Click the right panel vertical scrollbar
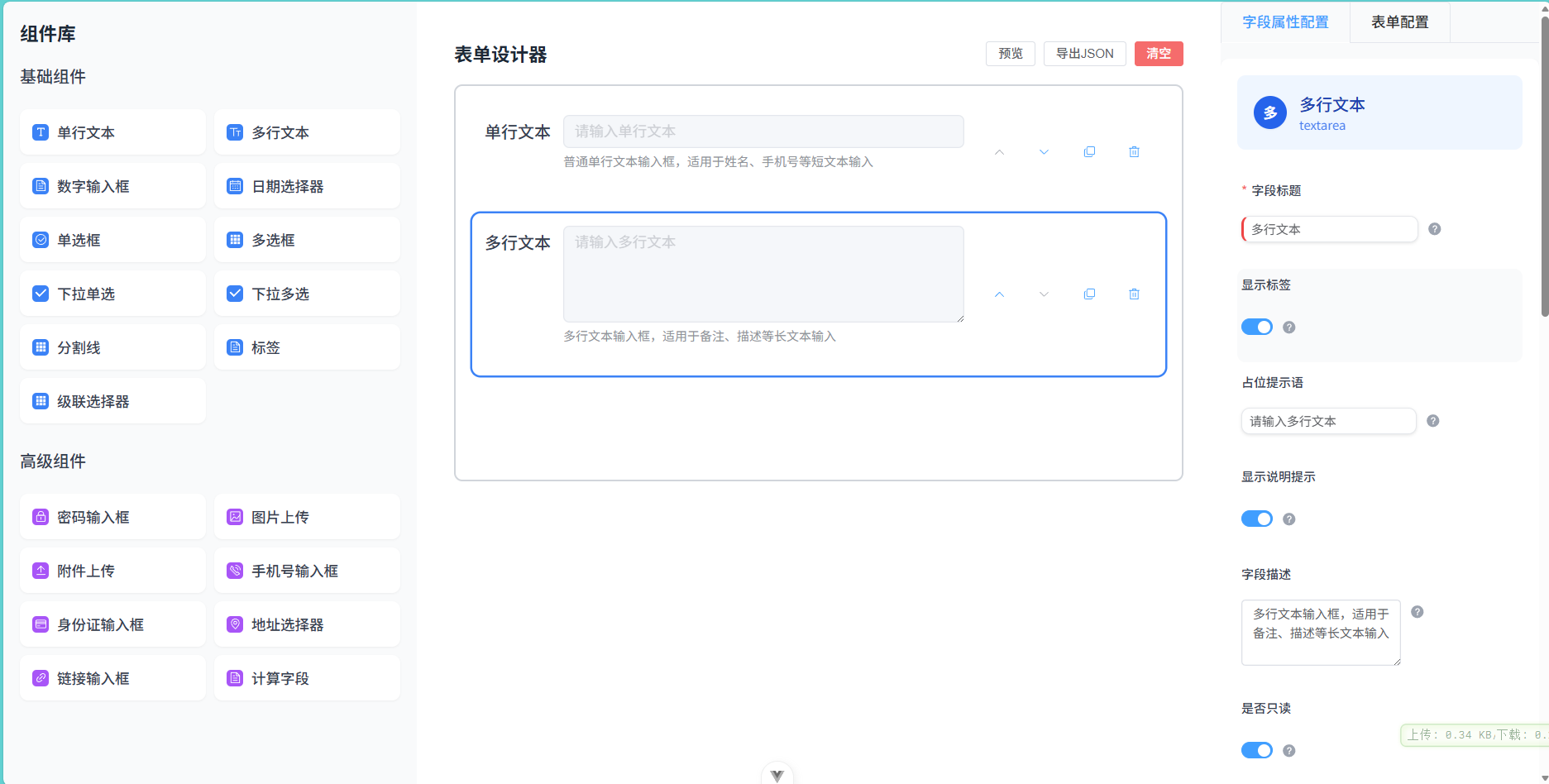This screenshot has height=784, width=1549. pos(1543,165)
